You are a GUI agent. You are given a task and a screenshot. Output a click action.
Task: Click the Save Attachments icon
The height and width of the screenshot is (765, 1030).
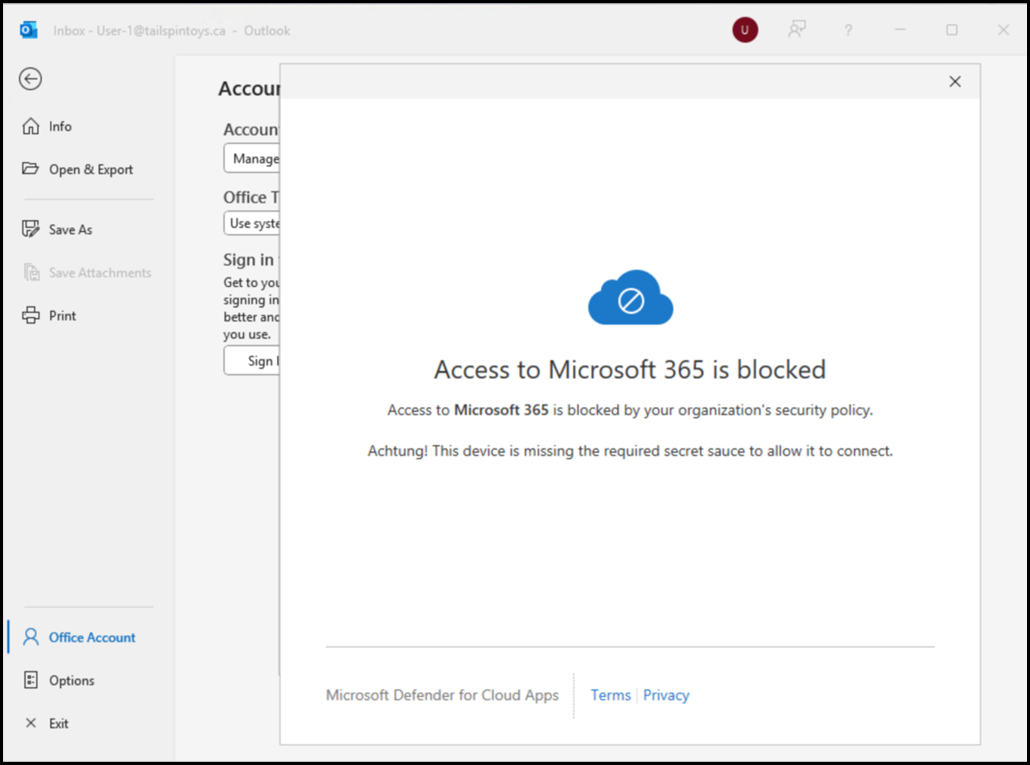pyautogui.click(x=31, y=272)
